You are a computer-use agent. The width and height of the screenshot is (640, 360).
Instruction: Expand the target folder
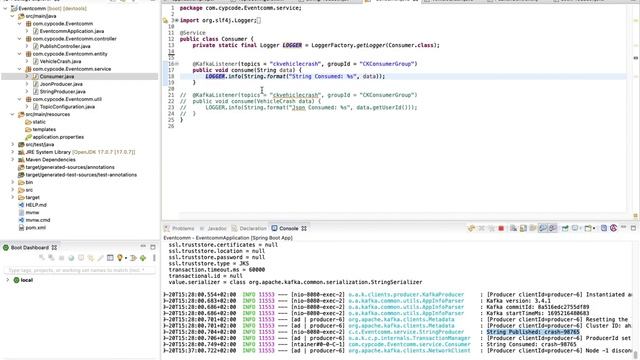tap(12, 197)
